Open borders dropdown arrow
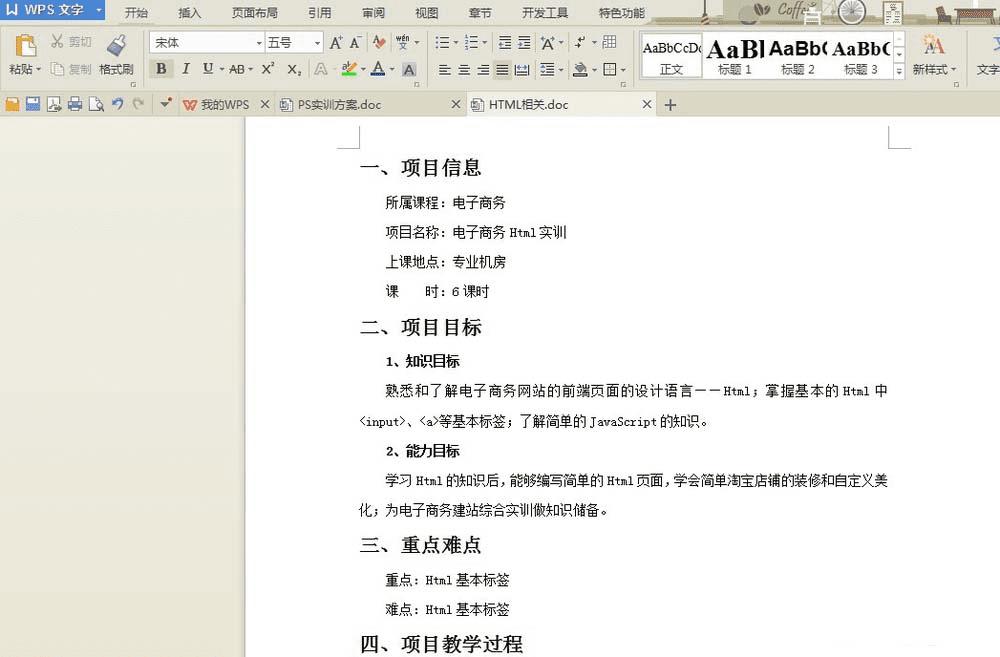 [624, 70]
